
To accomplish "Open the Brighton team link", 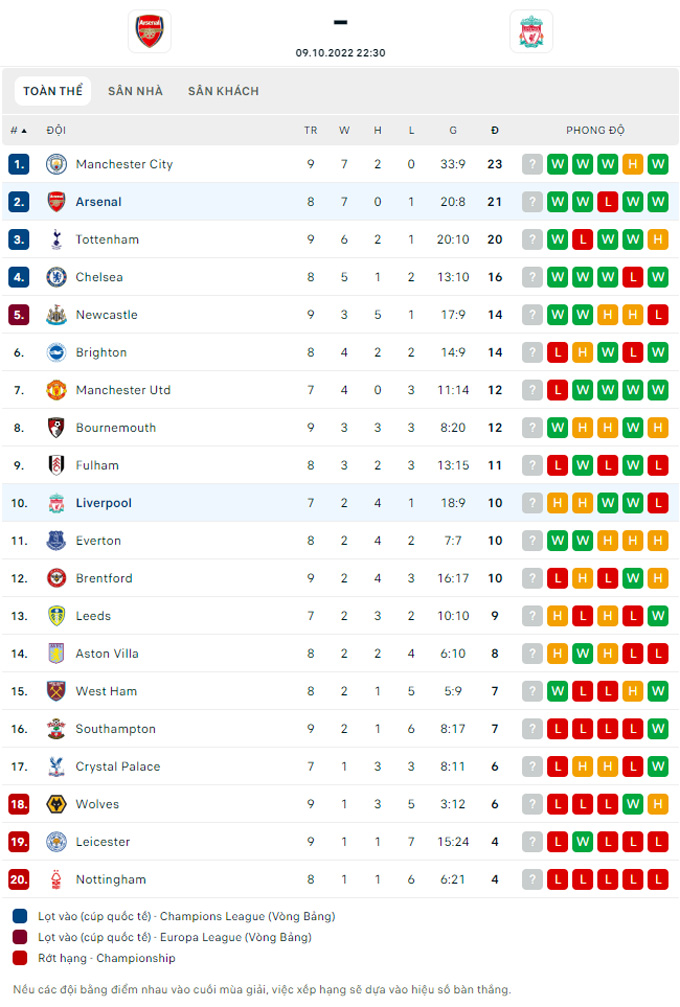I will tap(101, 352).
